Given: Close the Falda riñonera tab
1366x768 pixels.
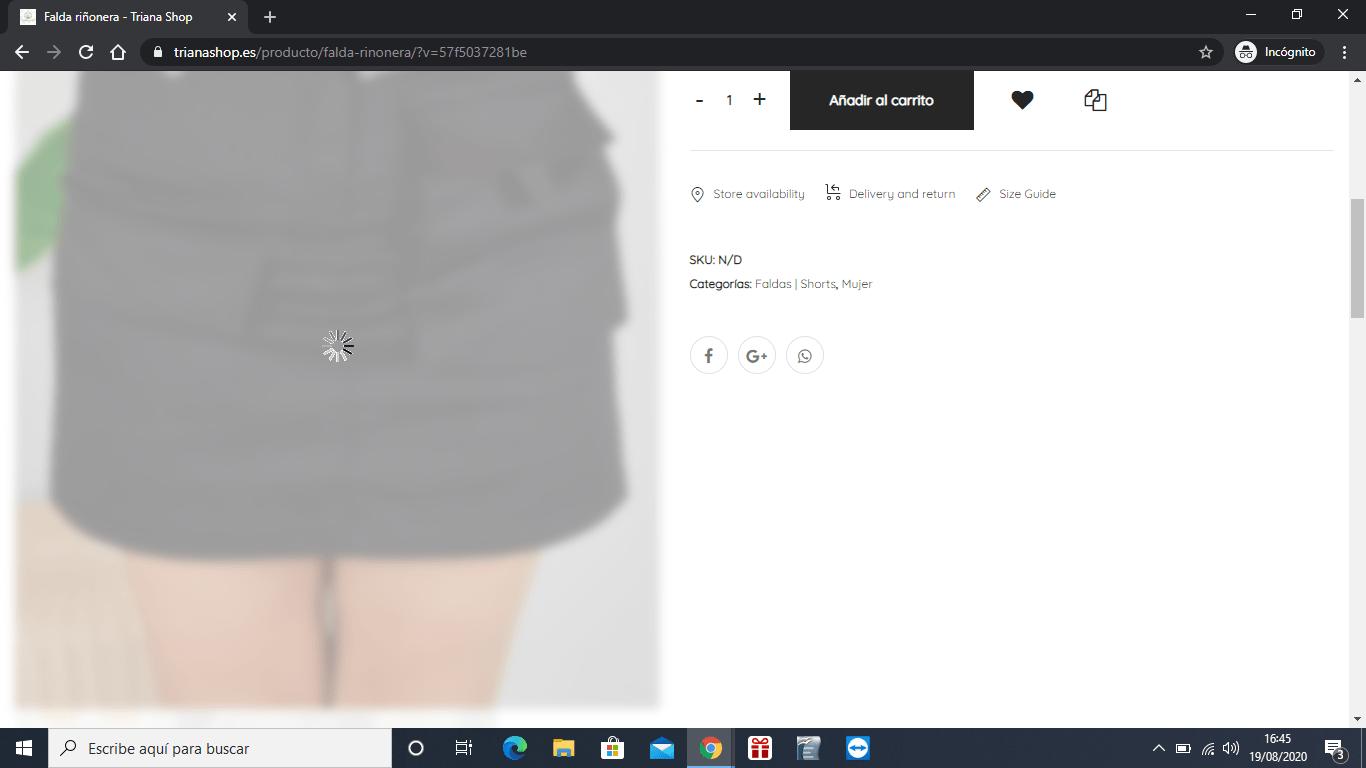Looking at the screenshot, I should (x=232, y=17).
